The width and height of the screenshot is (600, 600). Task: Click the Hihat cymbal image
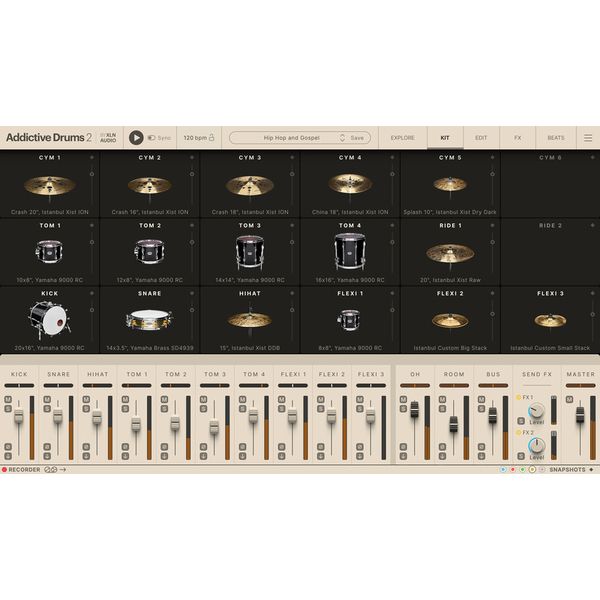[249, 320]
